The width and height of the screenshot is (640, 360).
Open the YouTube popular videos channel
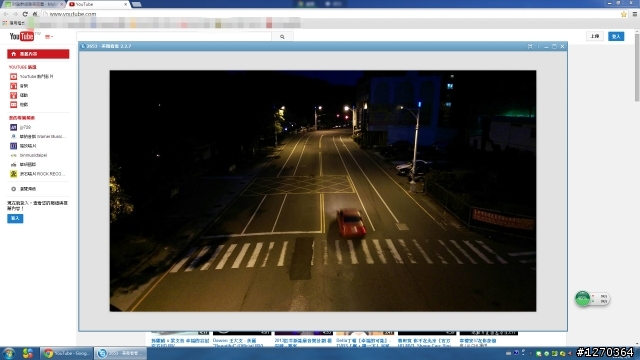click(x=37, y=76)
